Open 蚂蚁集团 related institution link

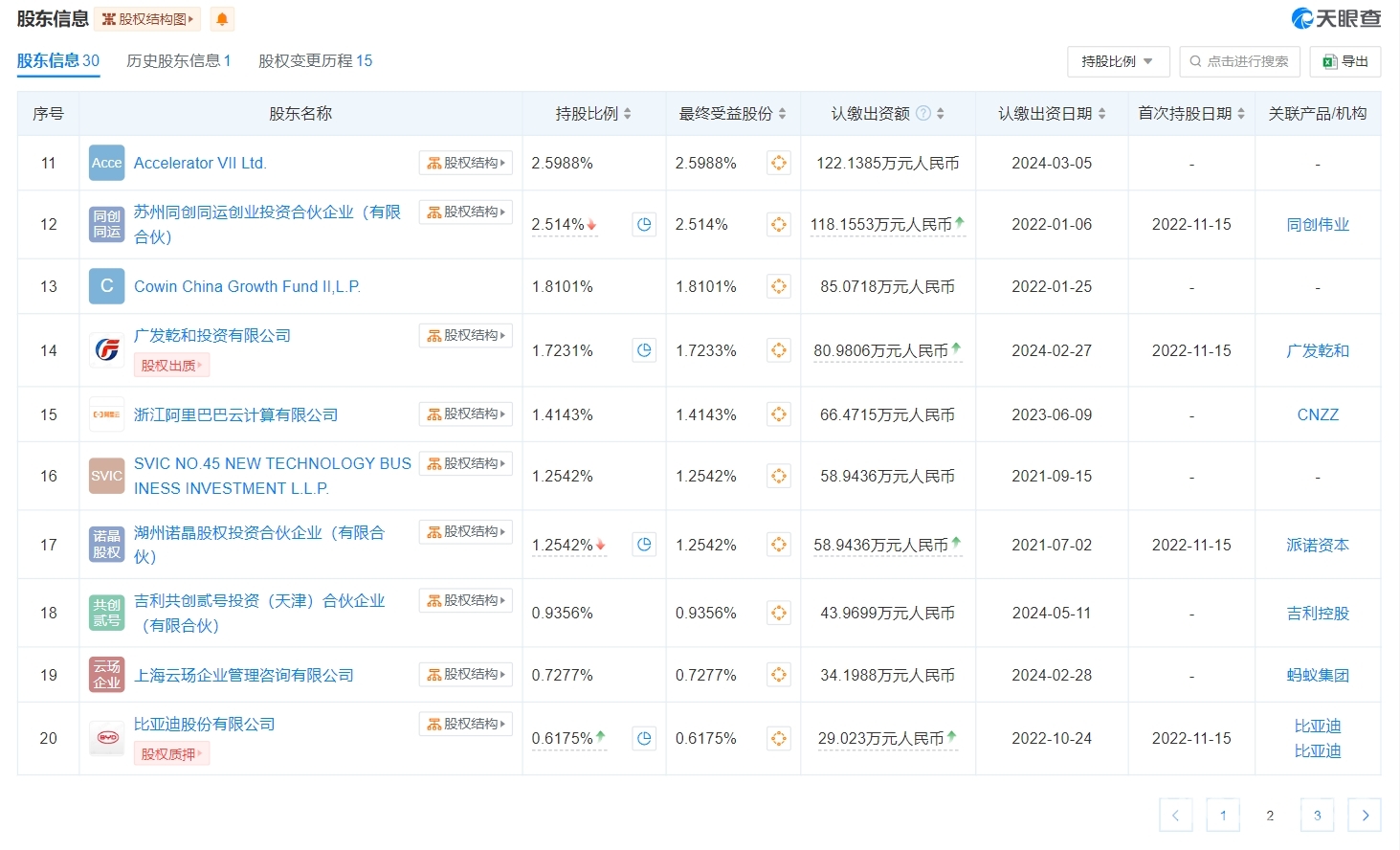click(1318, 675)
